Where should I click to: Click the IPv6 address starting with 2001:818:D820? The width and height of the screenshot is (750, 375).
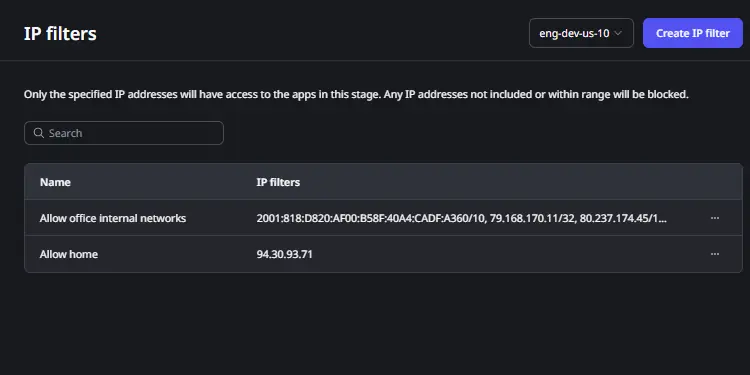(371, 218)
